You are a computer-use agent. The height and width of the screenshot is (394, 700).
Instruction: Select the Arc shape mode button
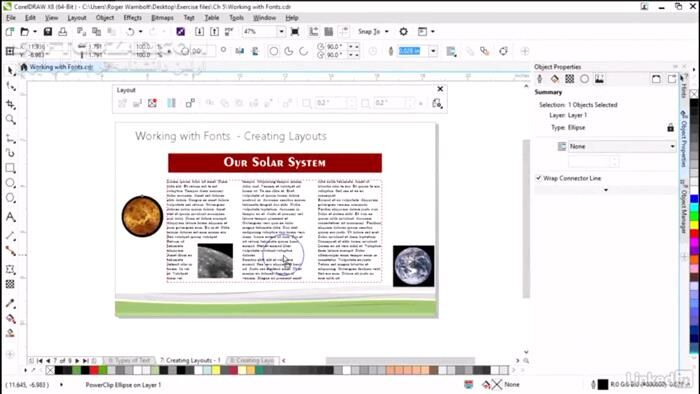(x=304, y=51)
